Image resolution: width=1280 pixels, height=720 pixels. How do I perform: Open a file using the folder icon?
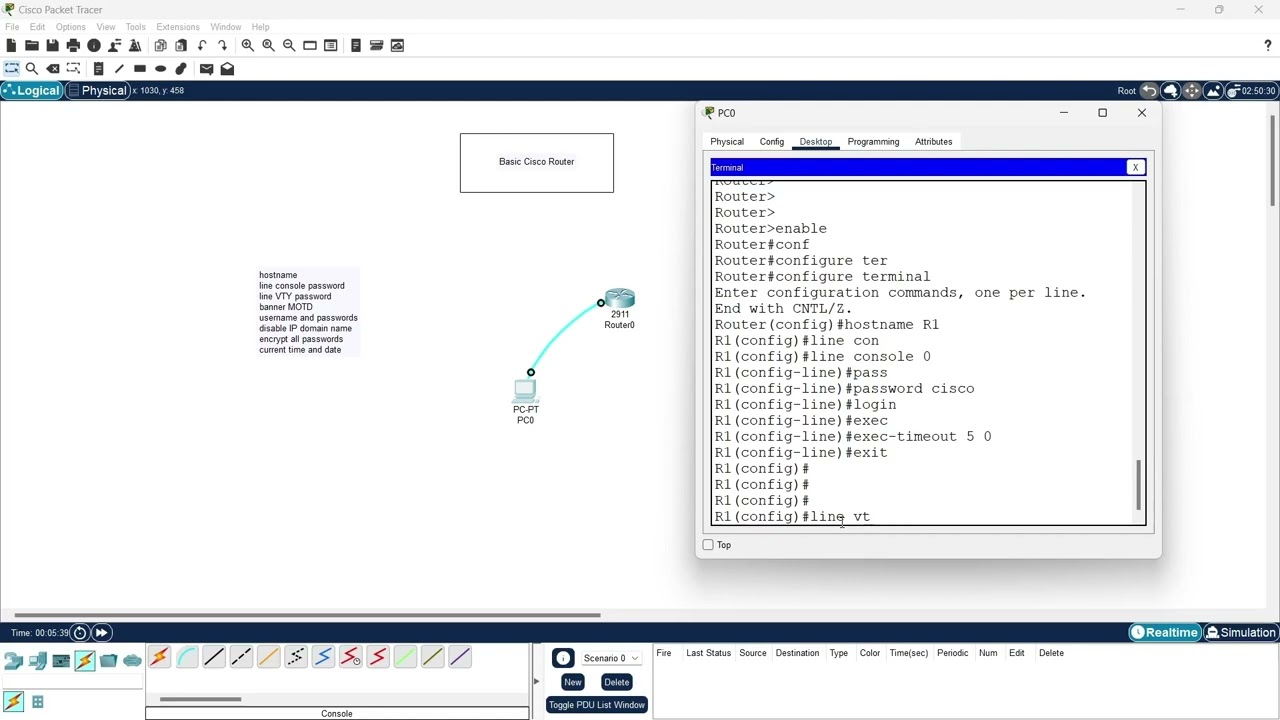(x=32, y=45)
